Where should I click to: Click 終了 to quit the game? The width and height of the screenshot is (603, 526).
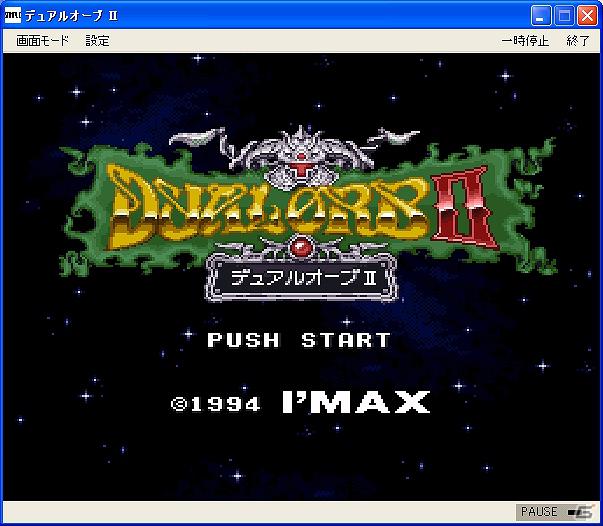(578, 40)
